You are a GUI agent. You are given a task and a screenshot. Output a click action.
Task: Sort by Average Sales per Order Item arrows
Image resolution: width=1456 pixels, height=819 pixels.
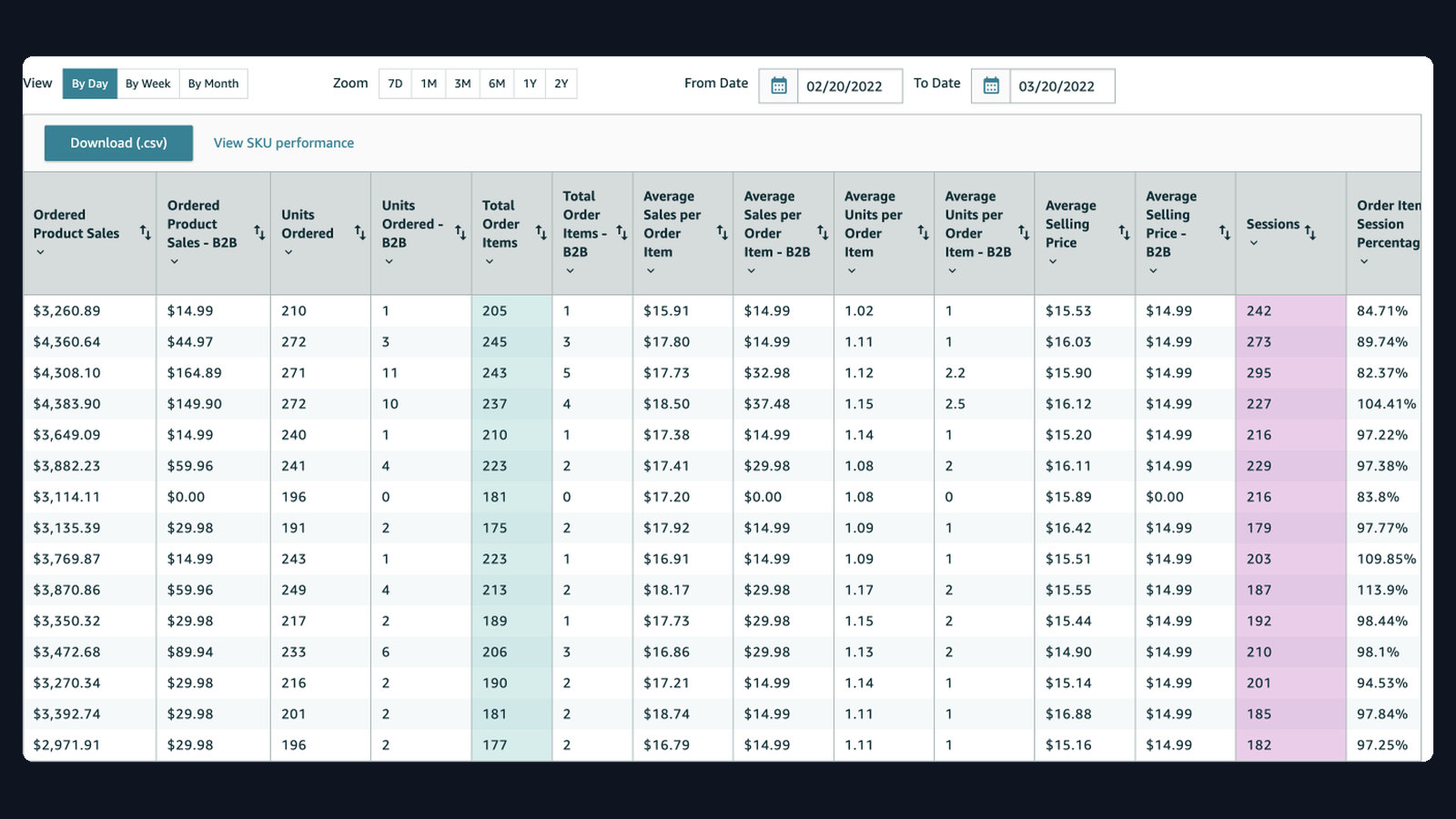point(722,233)
